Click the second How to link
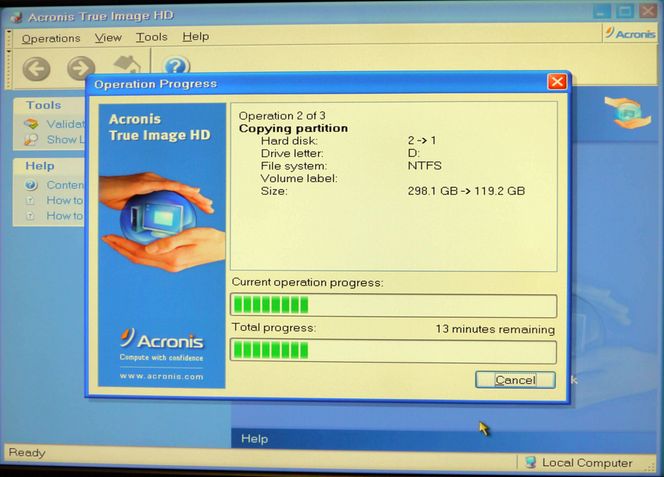Image resolution: width=664 pixels, height=477 pixels. (65, 216)
